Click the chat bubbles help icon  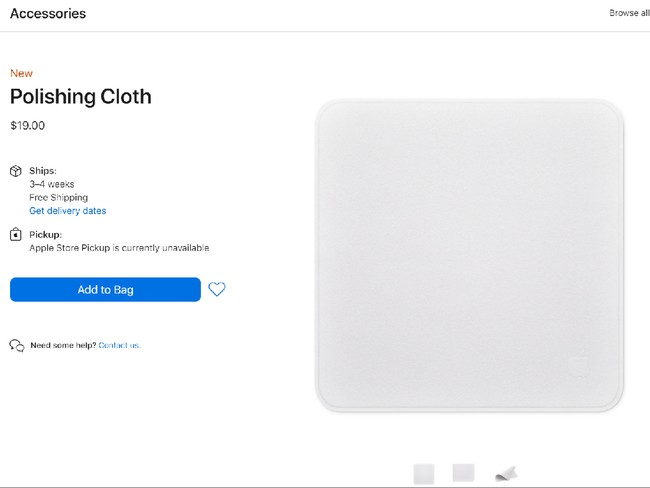[x=17, y=345]
